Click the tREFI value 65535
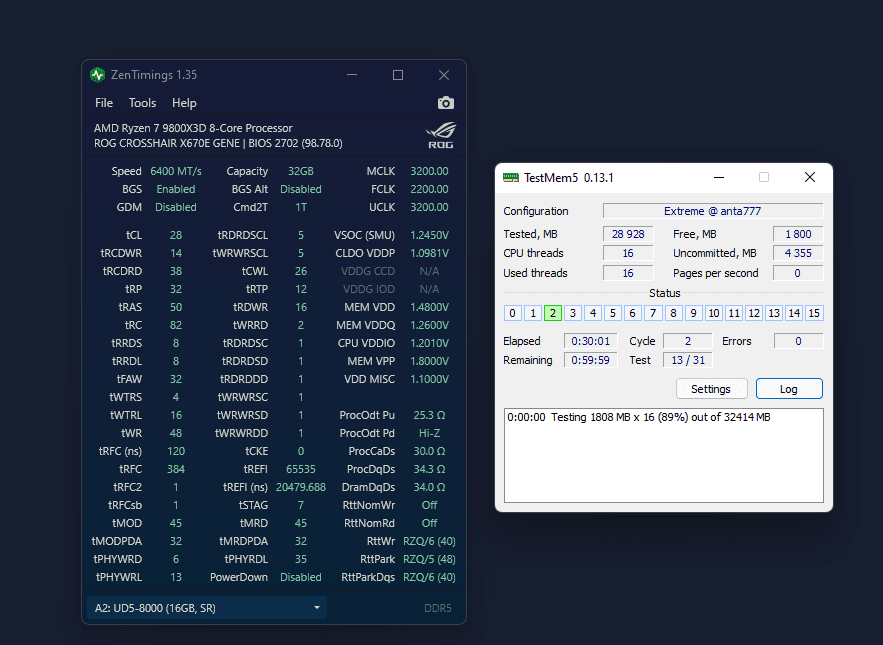Screen dimensions: 883x645 [x=301, y=469]
